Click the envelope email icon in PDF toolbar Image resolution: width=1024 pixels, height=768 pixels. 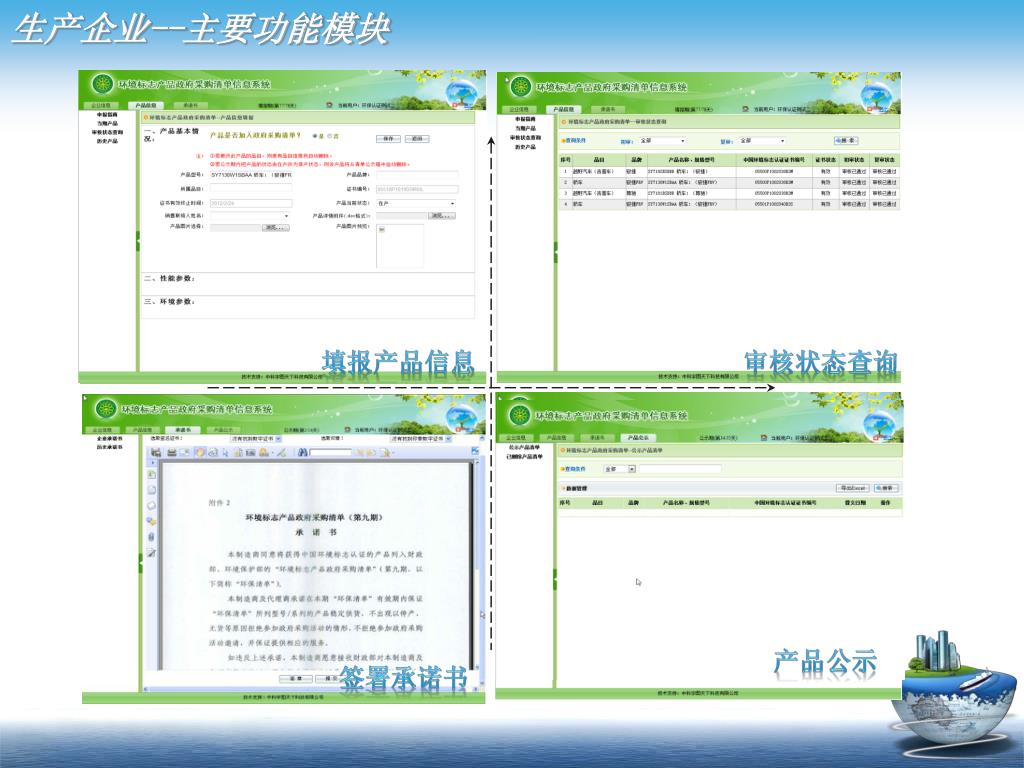tap(185, 453)
